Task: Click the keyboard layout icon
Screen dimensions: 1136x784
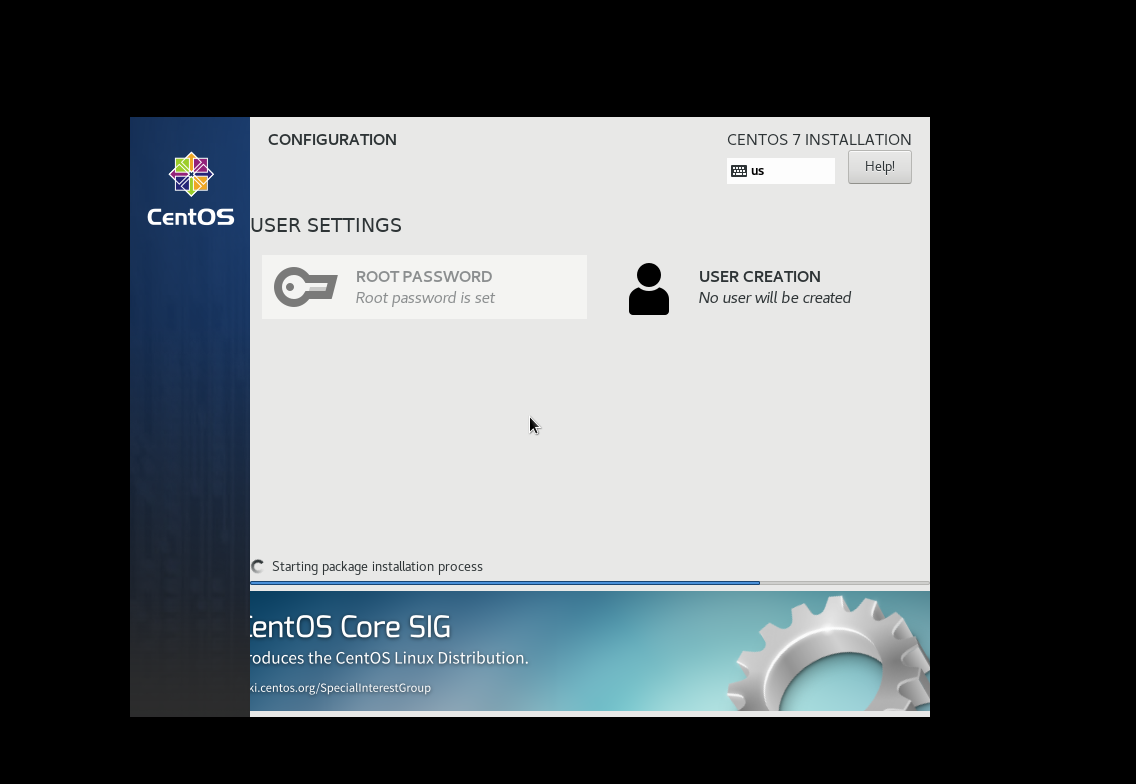Action: (x=739, y=171)
